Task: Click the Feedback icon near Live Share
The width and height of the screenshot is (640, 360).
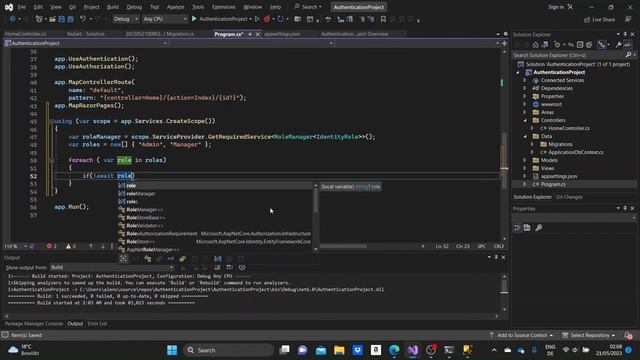Action: pyautogui.click(x=628, y=19)
